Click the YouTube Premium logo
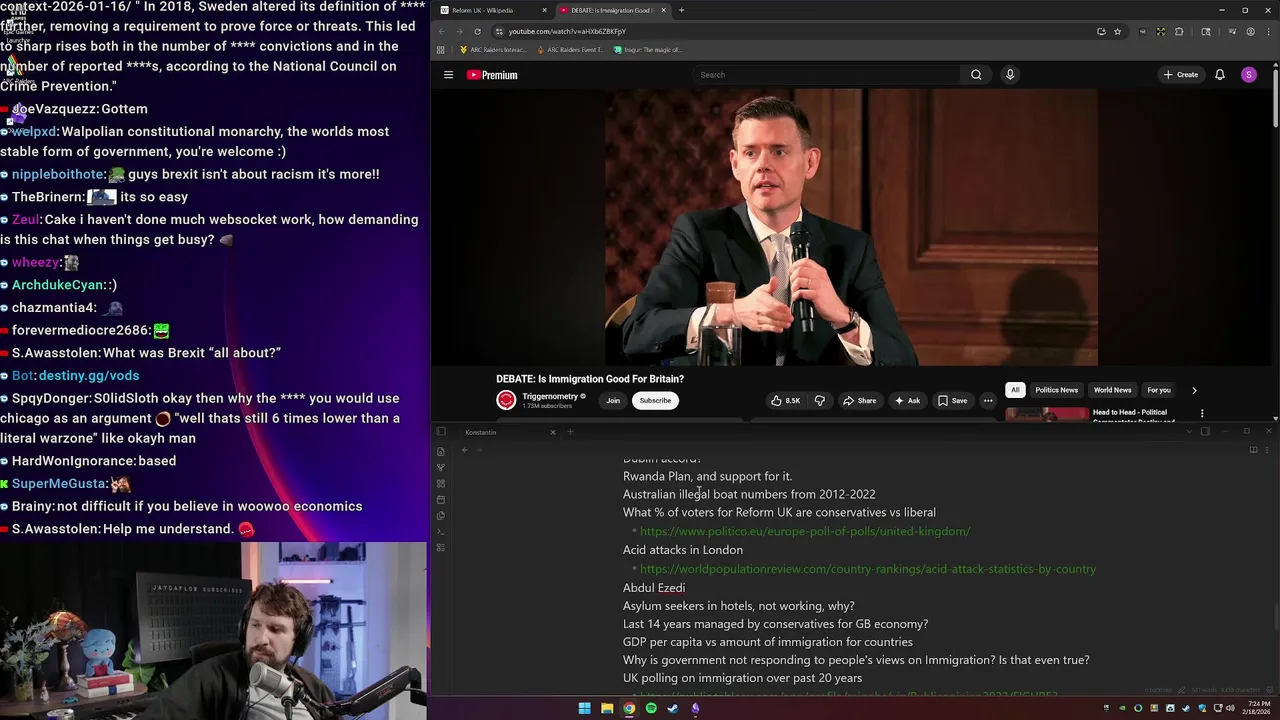1280x720 pixels. (x=492, y=75)
